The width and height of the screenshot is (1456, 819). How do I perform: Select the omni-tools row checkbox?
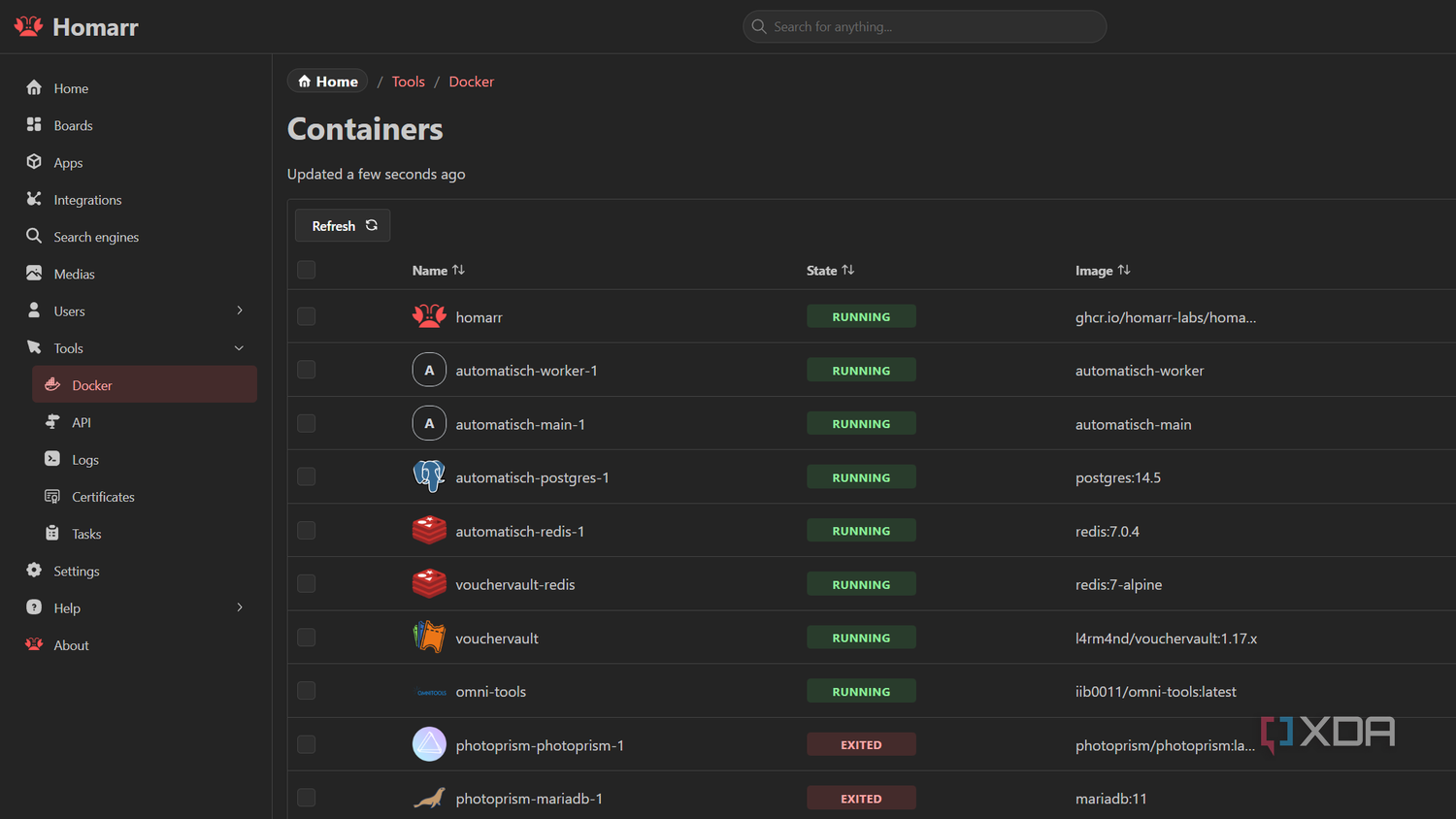coord(306,690)
